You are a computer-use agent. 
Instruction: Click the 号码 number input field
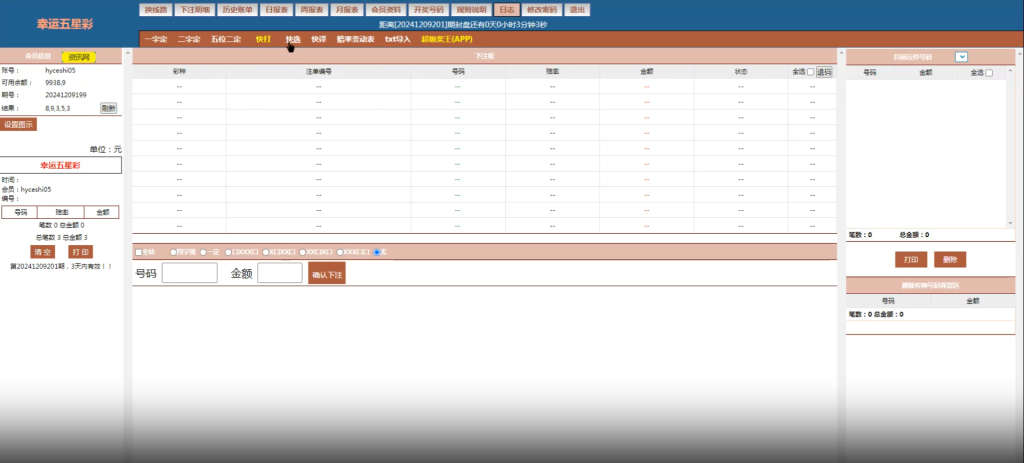coord(189,273)
